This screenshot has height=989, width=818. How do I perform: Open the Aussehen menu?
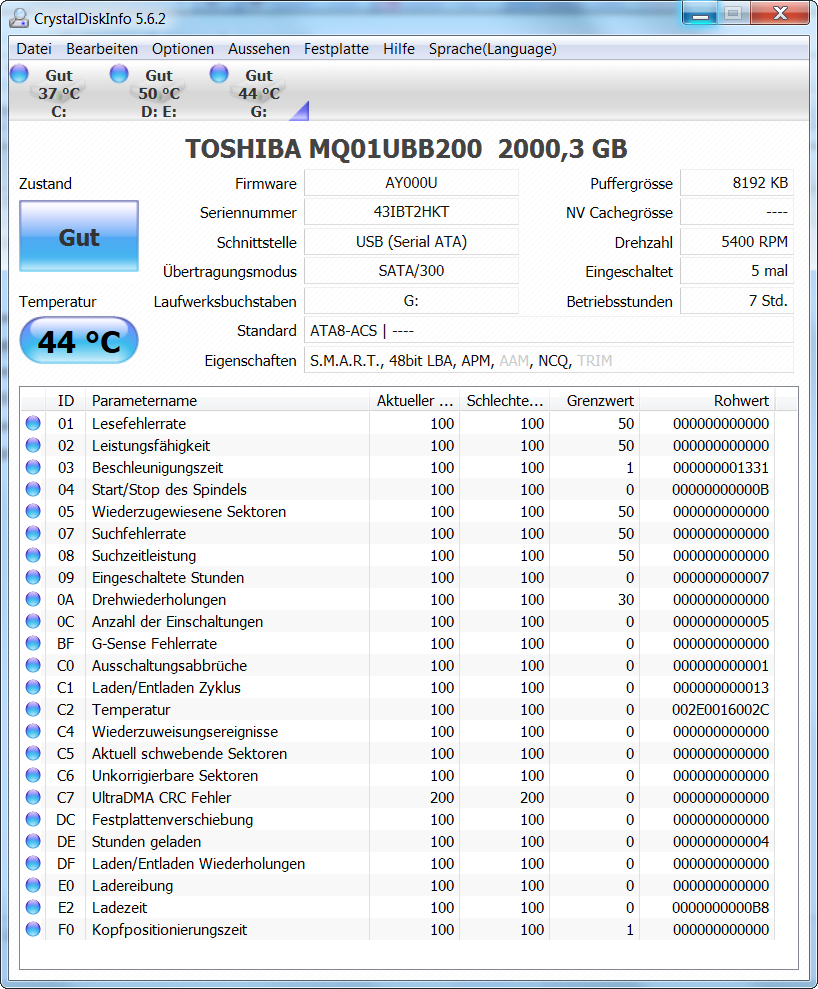pyautogui.click(x=259, y=49)
